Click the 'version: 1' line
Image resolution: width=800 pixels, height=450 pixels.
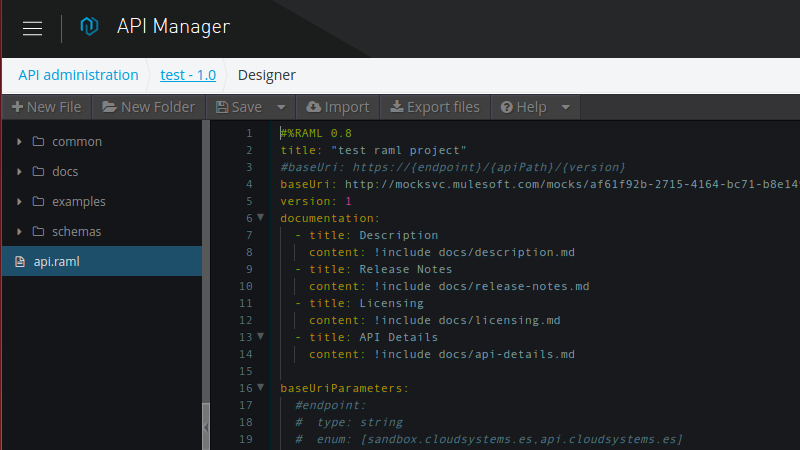pos(316,201)
